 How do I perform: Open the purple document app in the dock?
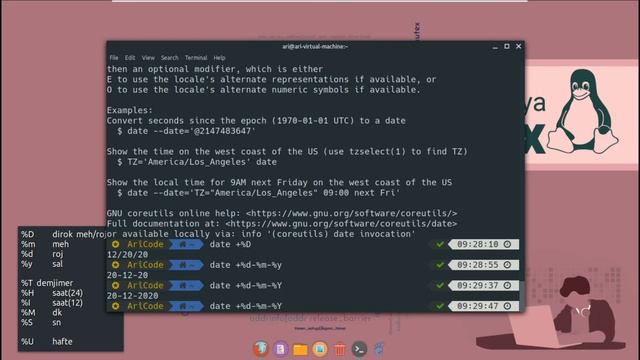tap(280, 349)
